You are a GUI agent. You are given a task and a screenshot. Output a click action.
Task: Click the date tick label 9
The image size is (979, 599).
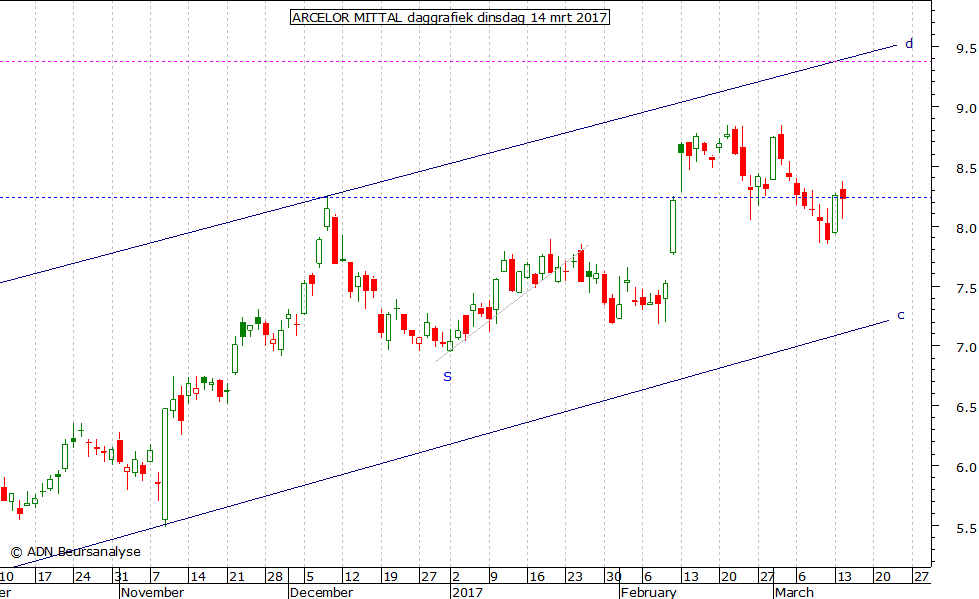click(x=493, y=577)
